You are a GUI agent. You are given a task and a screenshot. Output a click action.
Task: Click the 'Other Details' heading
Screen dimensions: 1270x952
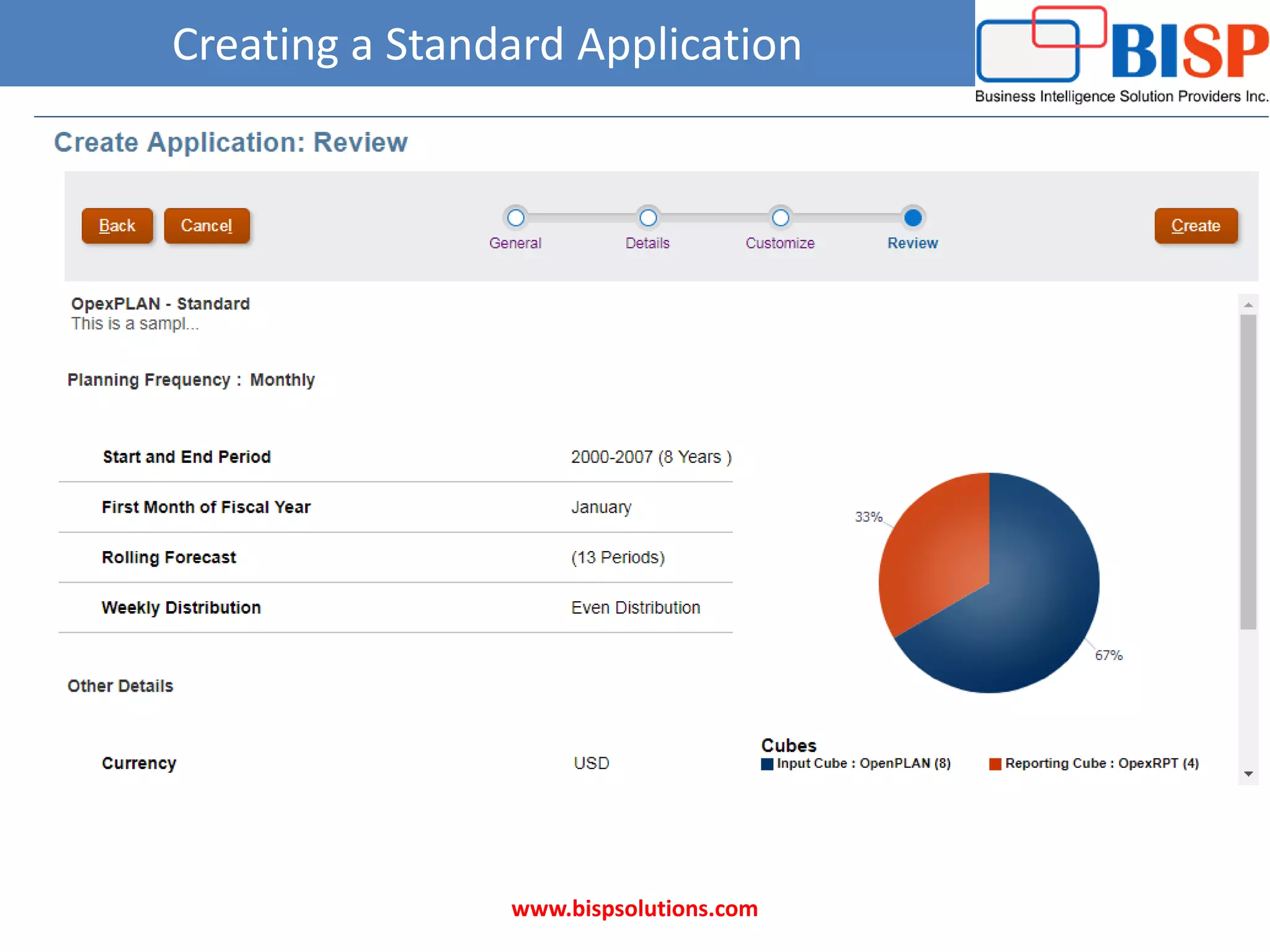point(120,685)
